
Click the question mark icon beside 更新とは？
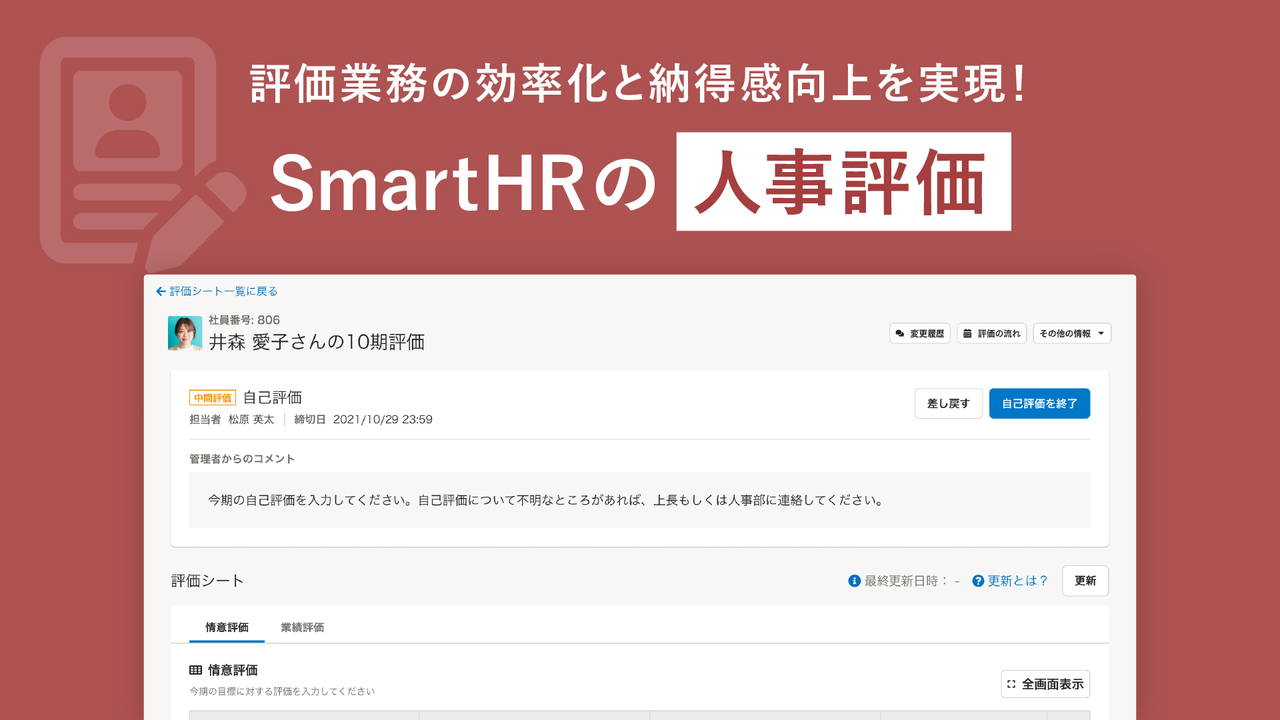[x=978, y=580]
